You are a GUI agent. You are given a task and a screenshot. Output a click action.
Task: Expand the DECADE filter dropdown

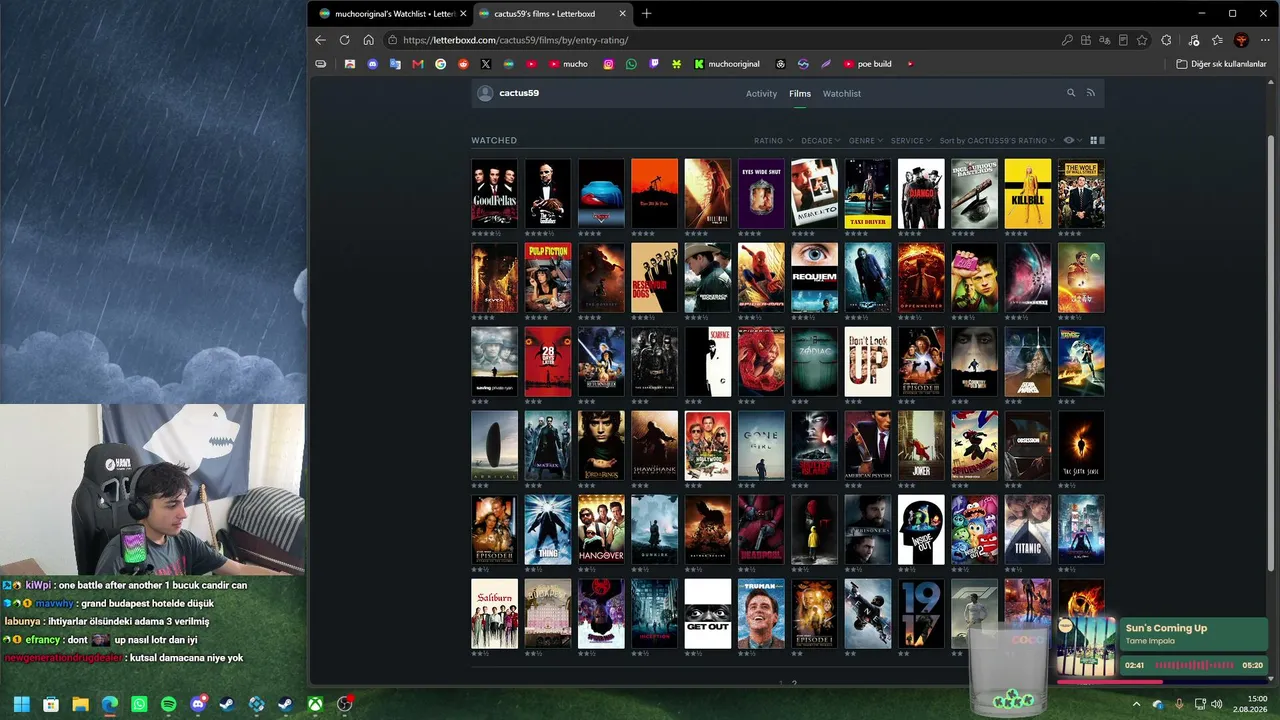click(821, 141)
